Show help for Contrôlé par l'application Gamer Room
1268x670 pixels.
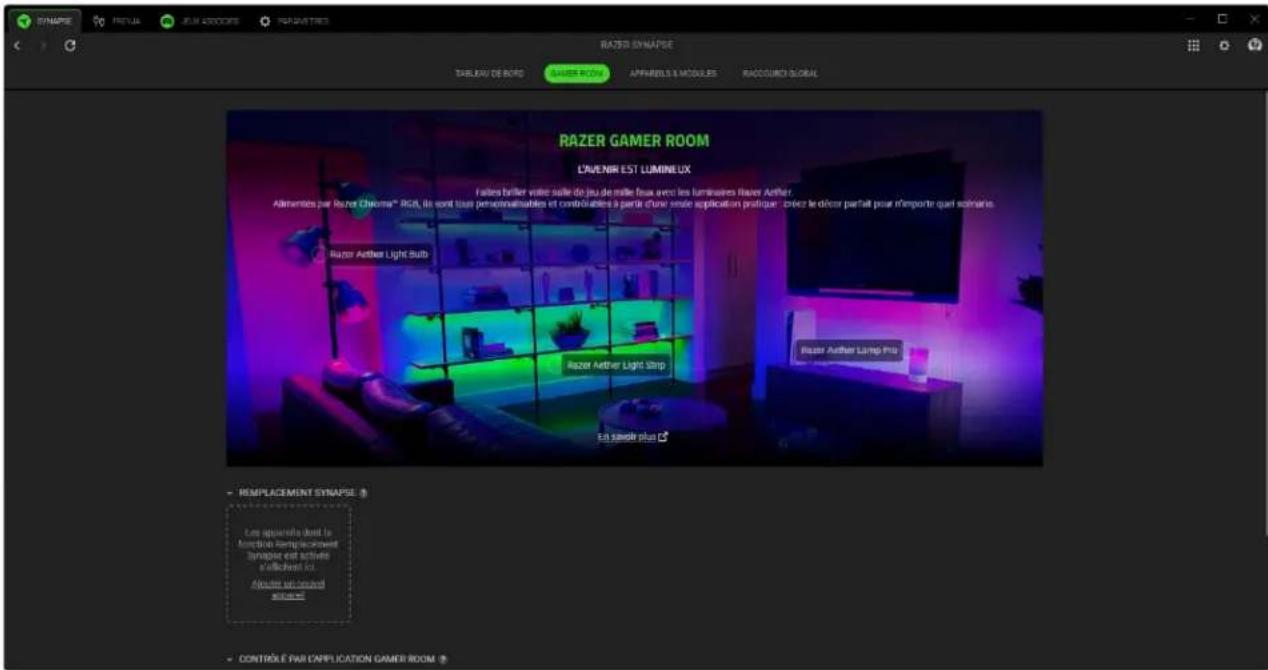pos(442,659)
